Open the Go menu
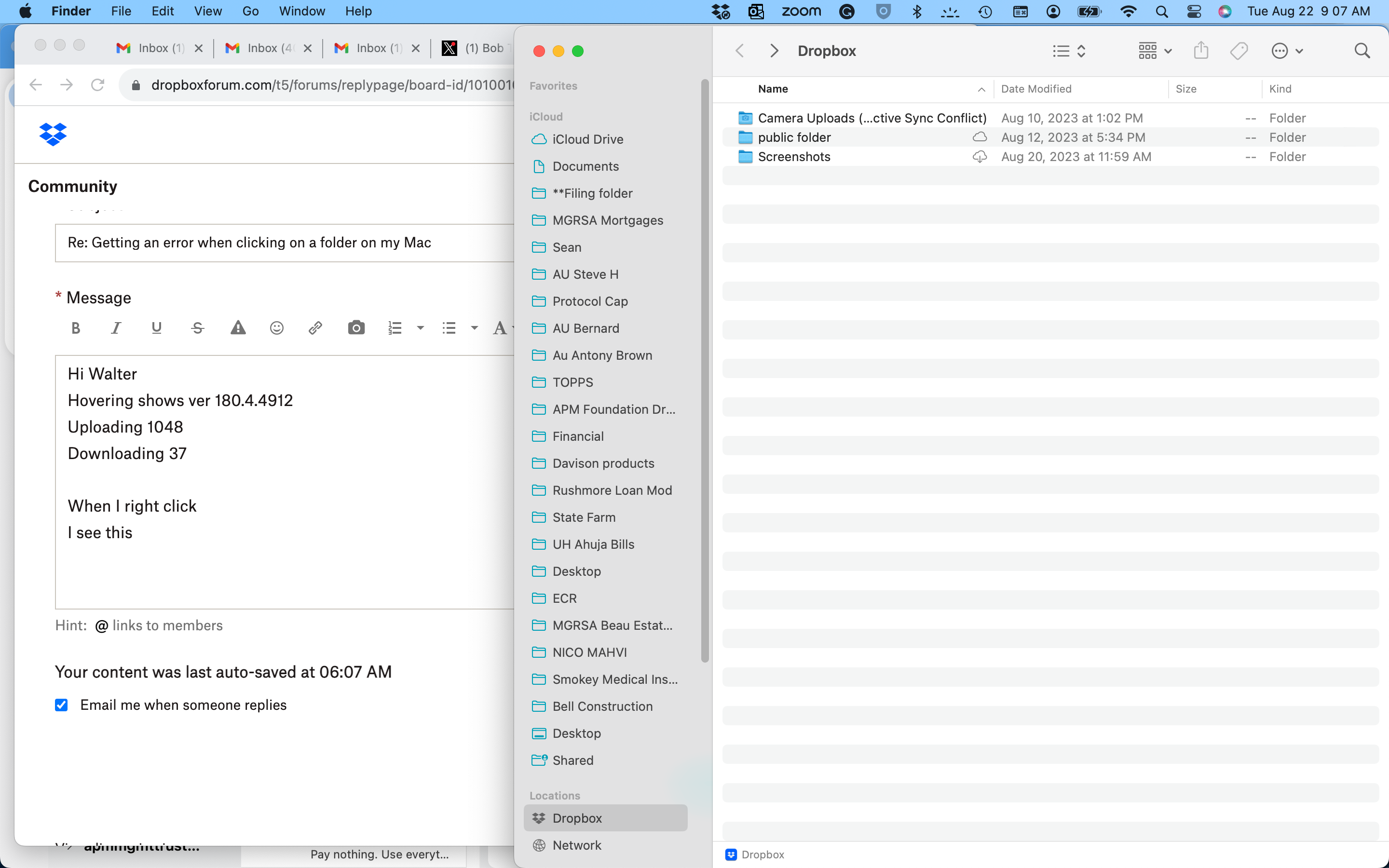 (x=250, y=11)
